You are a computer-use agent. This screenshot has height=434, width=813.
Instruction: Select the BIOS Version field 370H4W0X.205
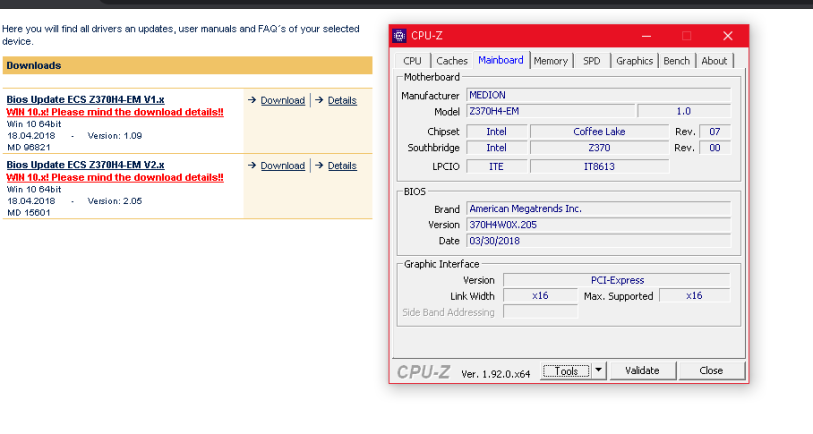[x=598, y=225]
